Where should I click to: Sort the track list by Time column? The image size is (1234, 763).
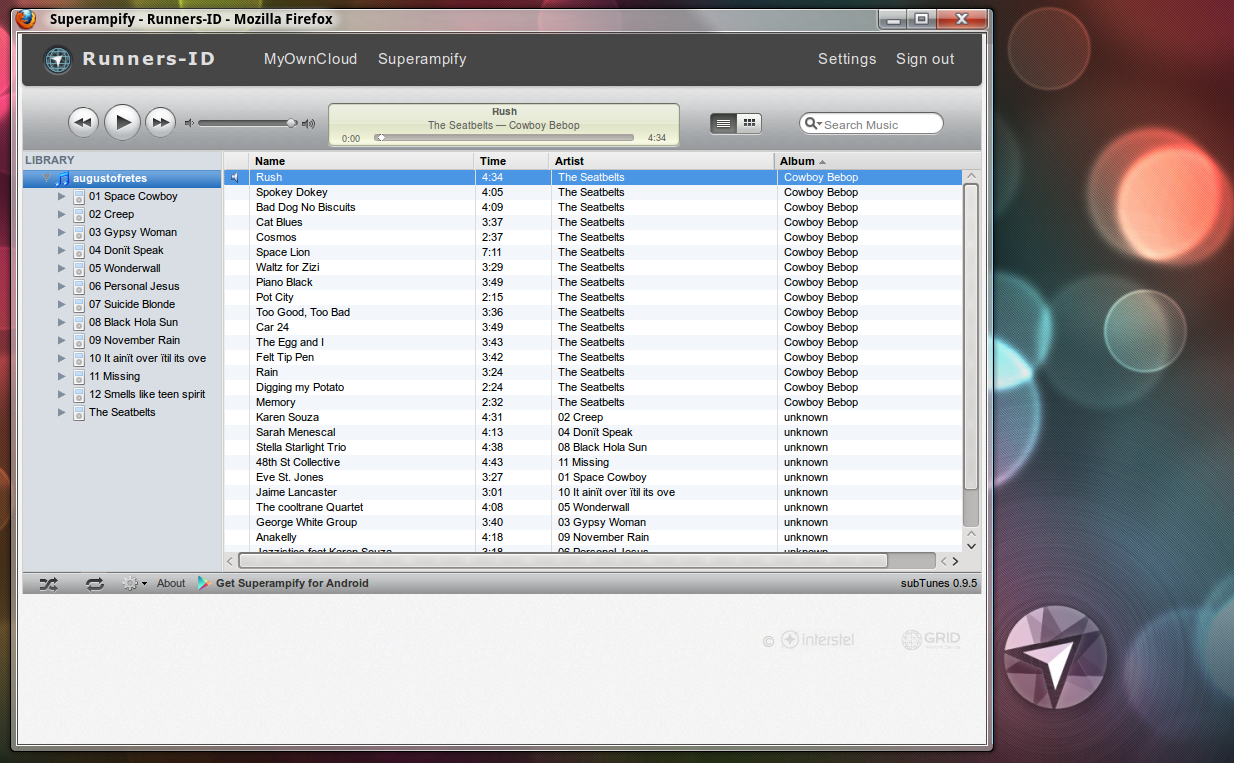coord(512,161)
